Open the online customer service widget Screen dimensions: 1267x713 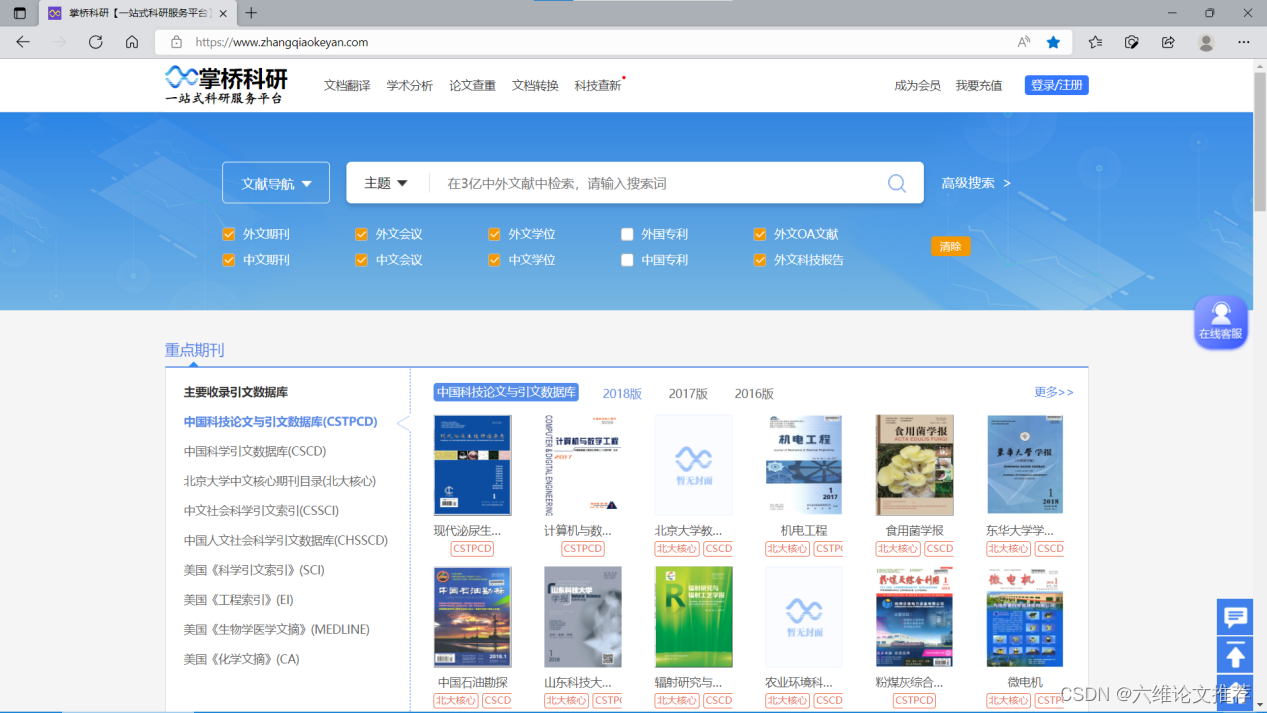[1220, 322]
